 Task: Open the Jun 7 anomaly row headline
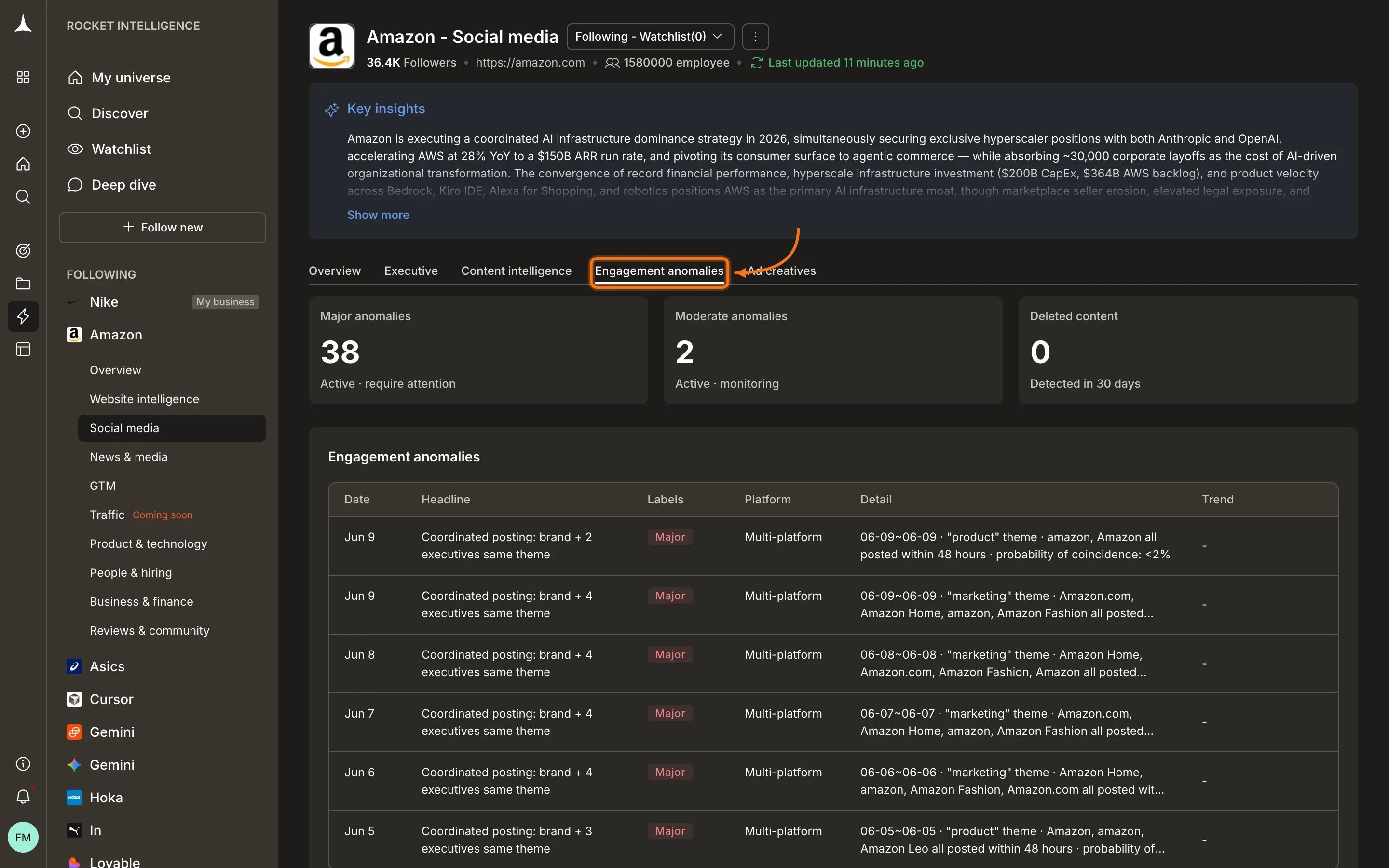coord(507,722)
